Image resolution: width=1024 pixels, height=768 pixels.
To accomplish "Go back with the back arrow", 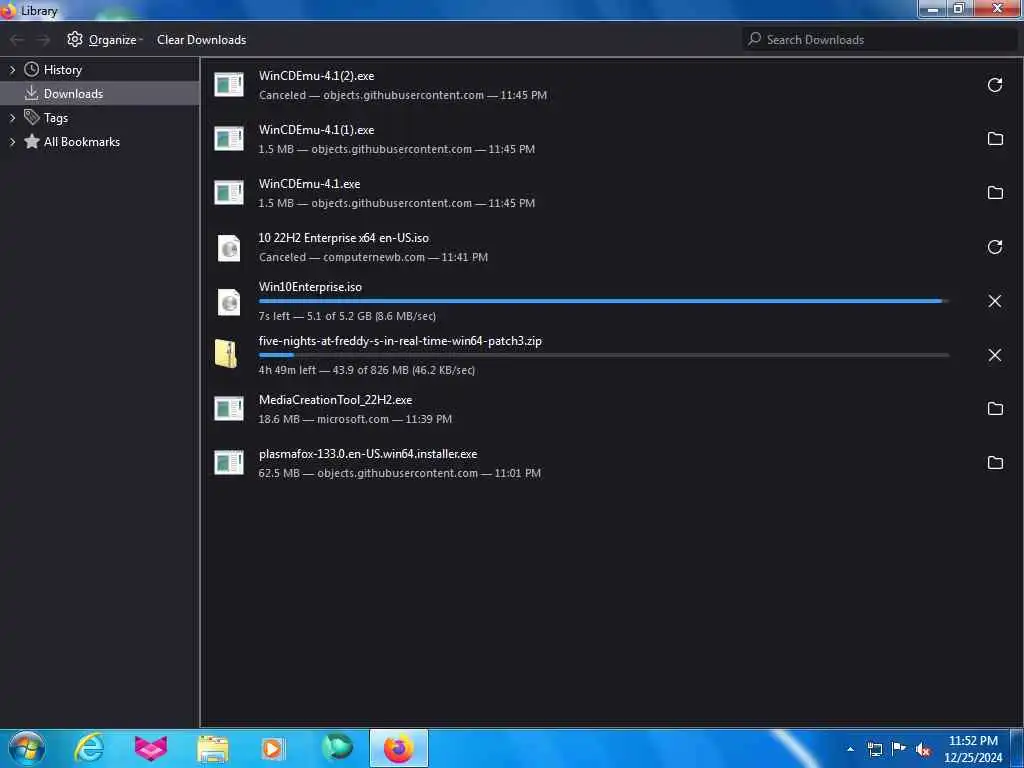I will [x=17, y=40].
